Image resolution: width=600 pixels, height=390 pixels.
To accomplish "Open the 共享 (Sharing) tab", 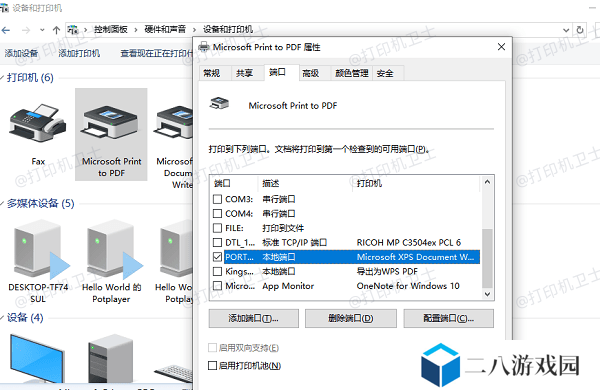I will [x=245, y=73].
